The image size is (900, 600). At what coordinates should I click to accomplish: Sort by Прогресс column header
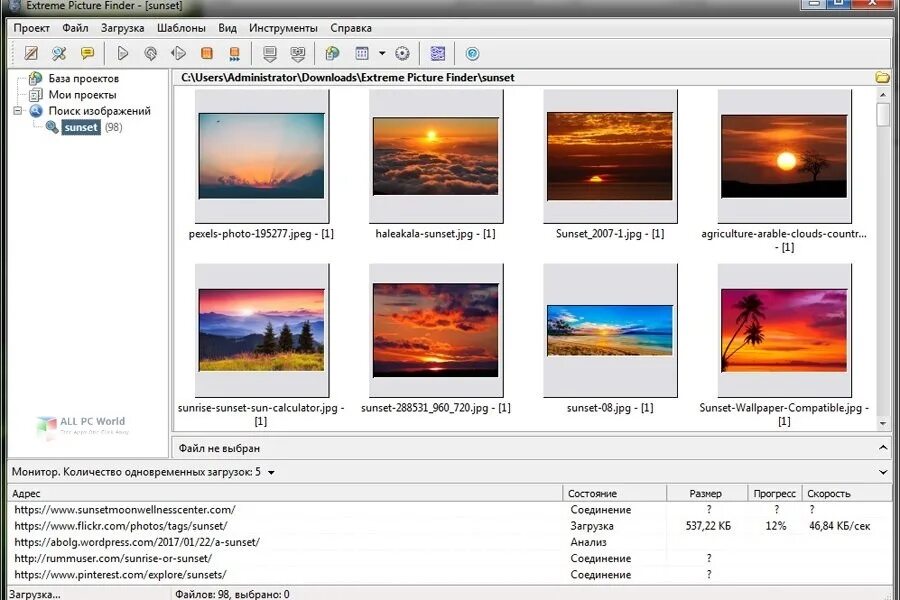[x=774, y=493]
